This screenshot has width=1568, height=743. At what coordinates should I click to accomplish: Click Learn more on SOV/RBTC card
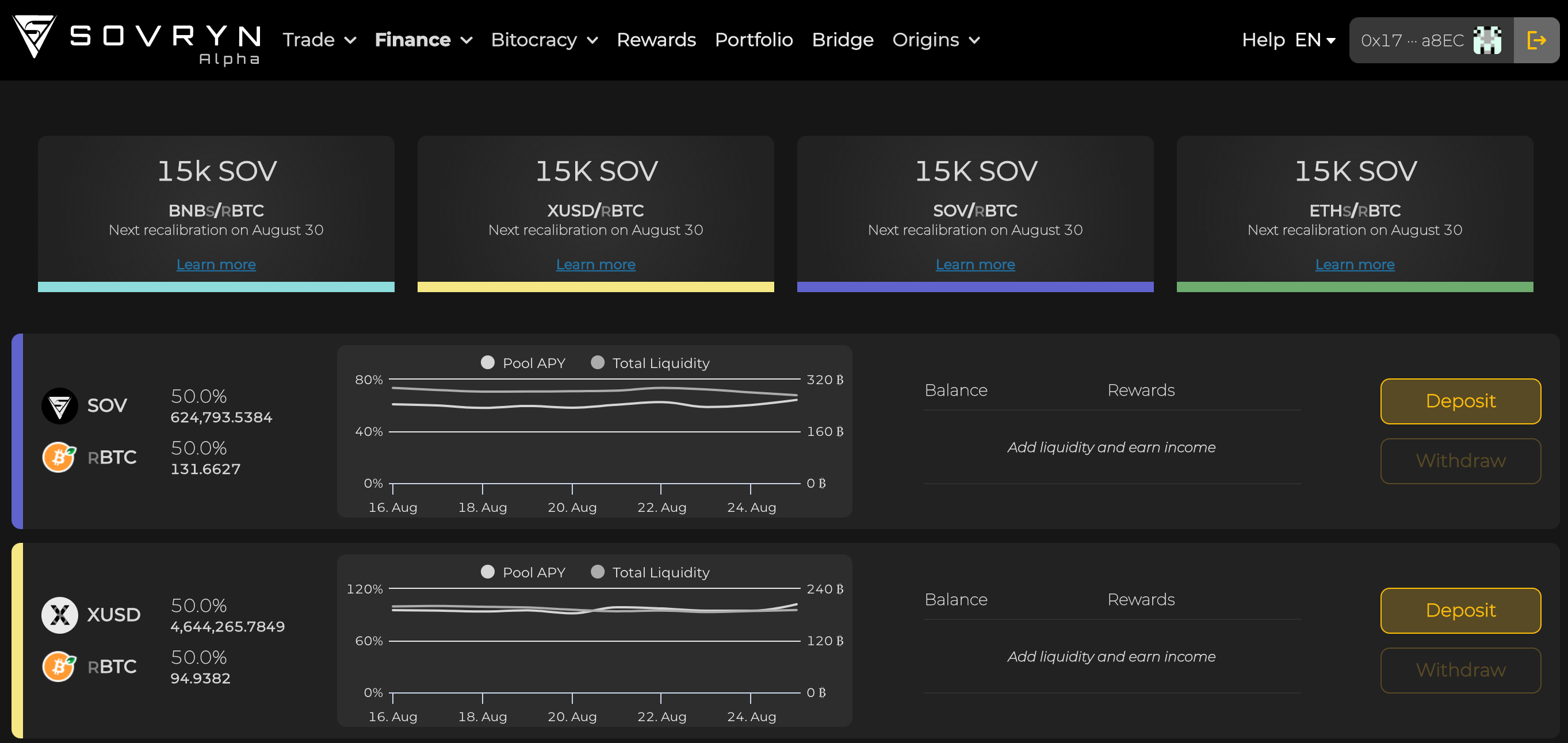point(975,265)
